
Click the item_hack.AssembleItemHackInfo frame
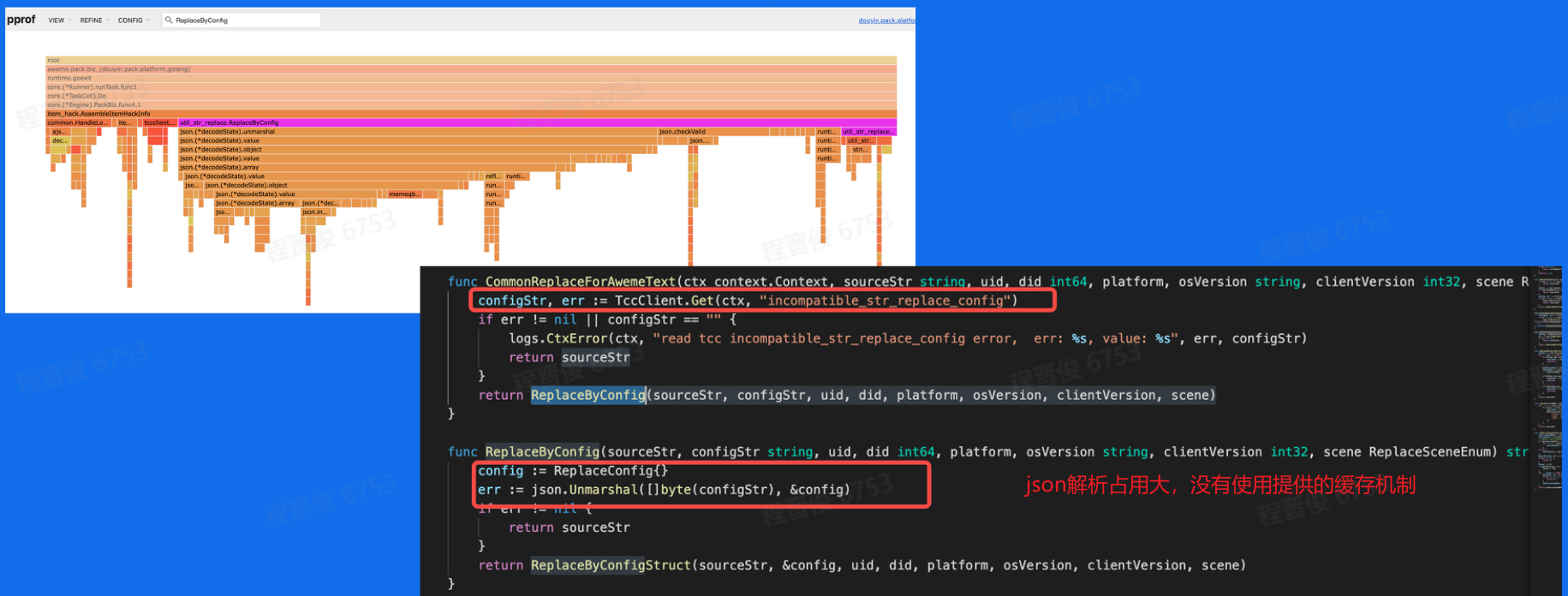pyautogui.click(x=471, y=114)
